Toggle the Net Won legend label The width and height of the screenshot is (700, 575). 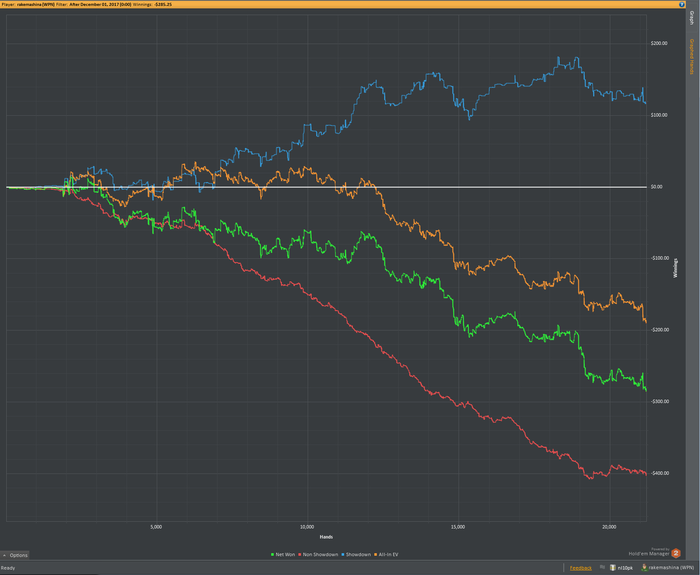[285, 554]
